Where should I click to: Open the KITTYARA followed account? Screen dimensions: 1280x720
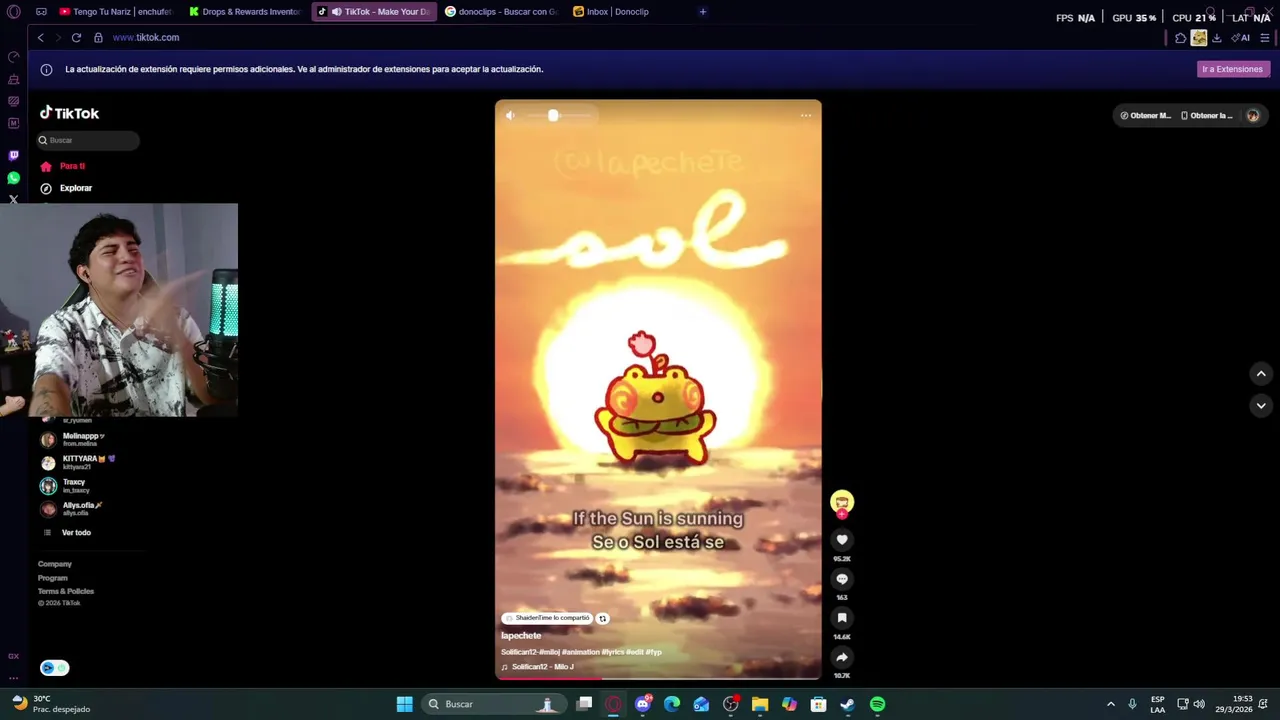78,462
